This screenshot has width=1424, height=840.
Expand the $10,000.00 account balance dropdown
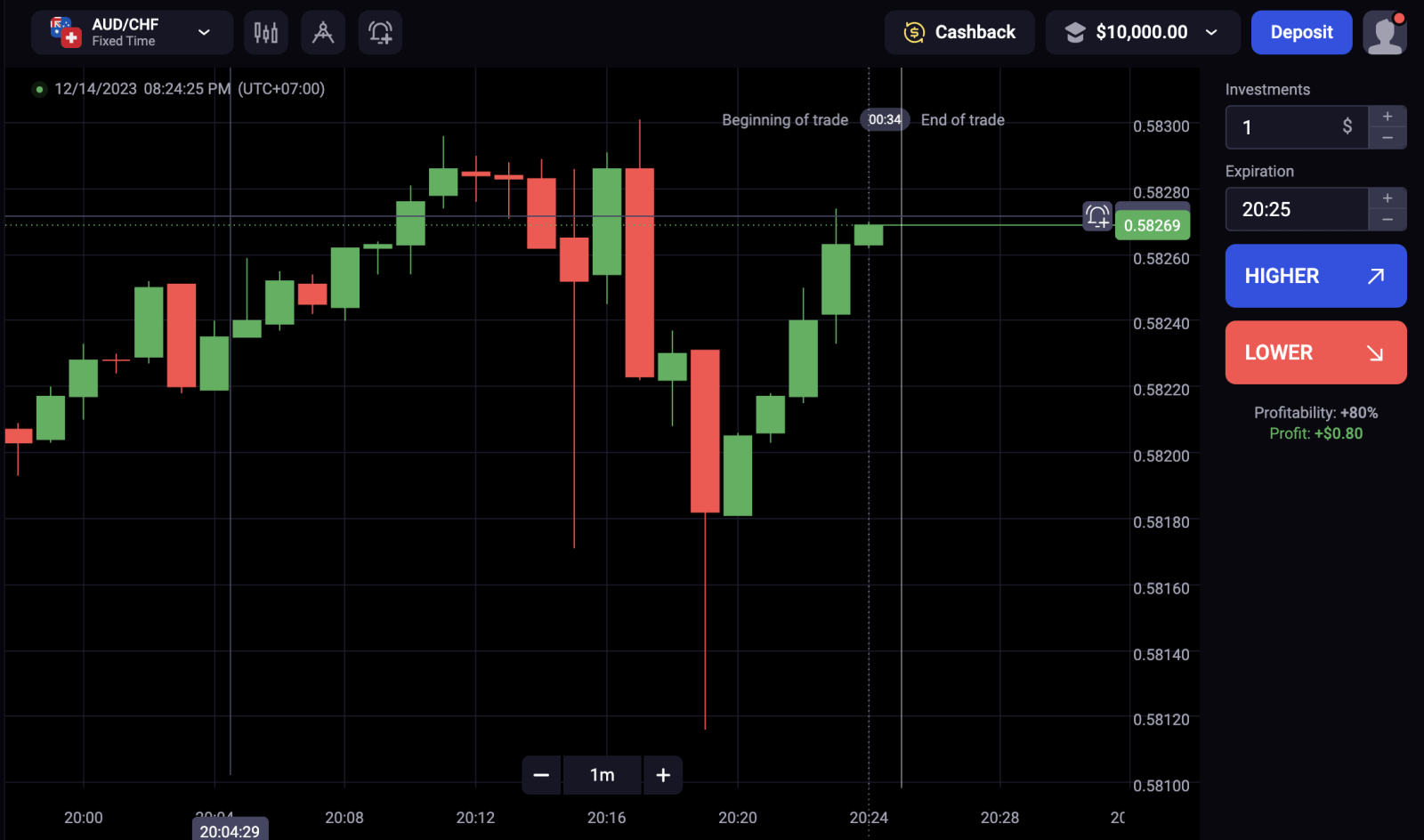pos(1211,33)
